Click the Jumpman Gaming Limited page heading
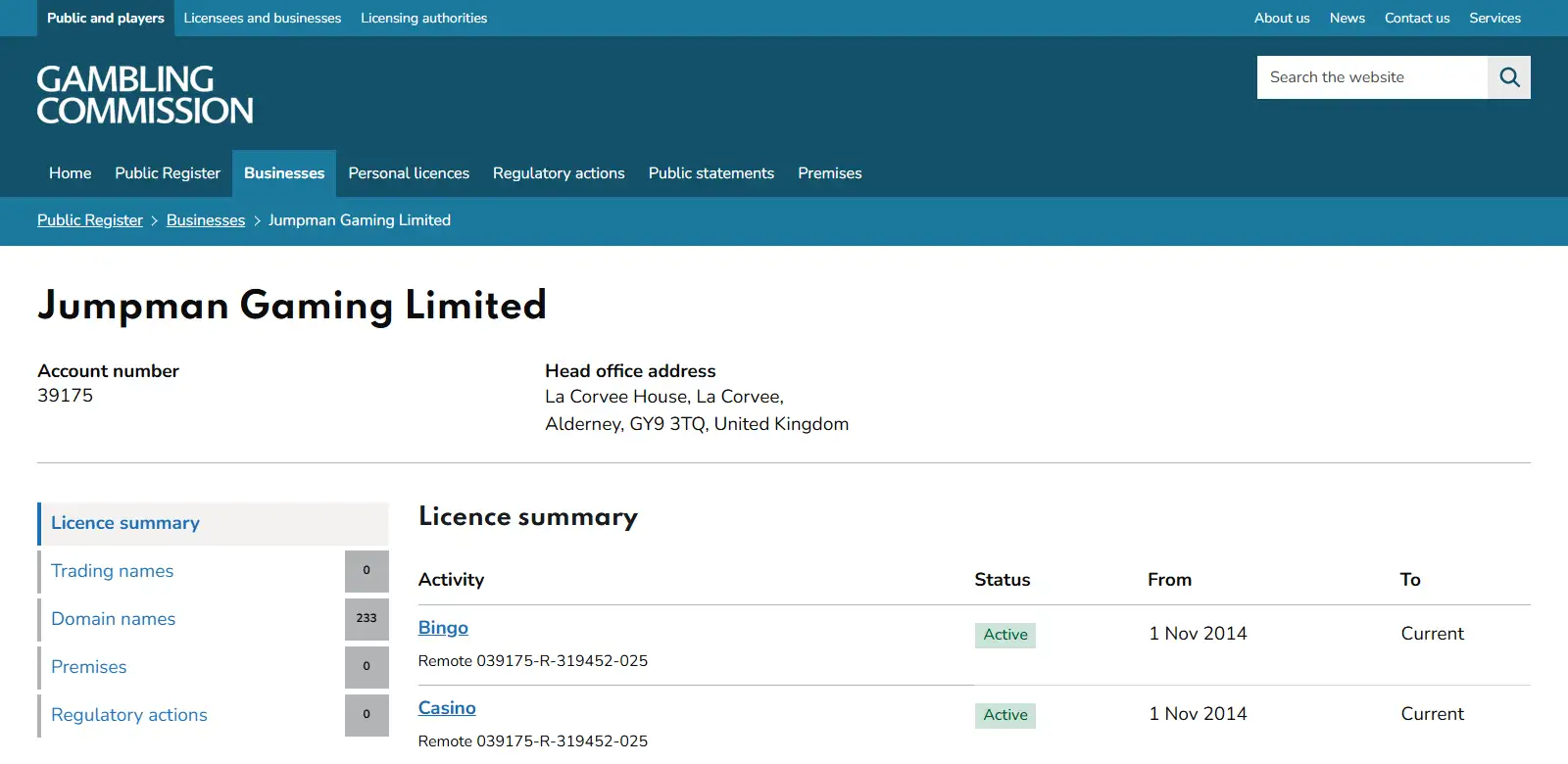 click(292, 306)
